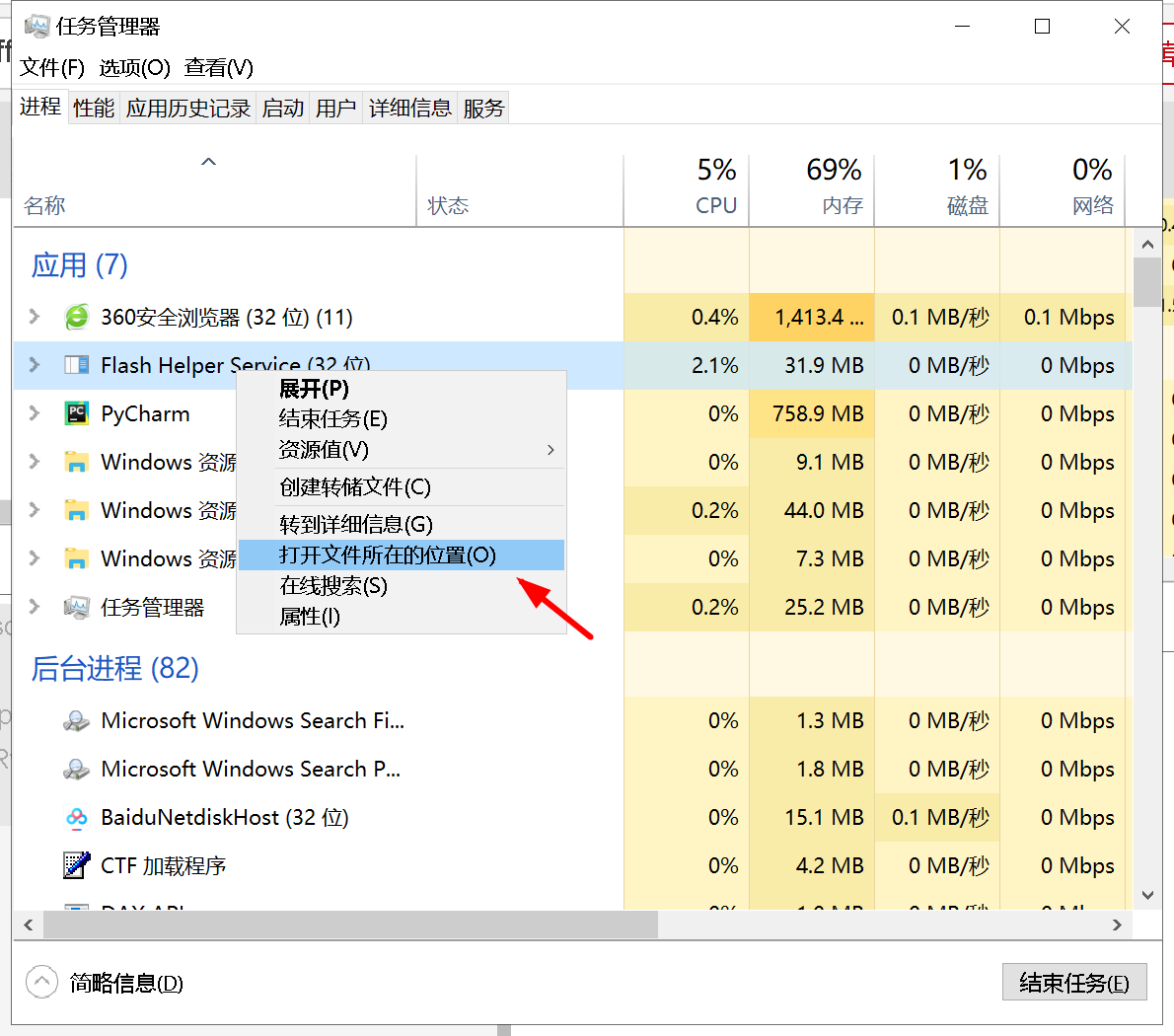Image resolution: width=1174 pixels, height=1036 pixels.
Task: Switch to the 服务 tab
Action: click(483, 108)
